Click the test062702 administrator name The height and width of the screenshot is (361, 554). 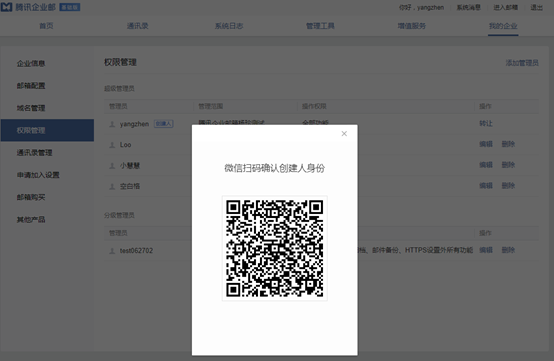coord(136,251)
